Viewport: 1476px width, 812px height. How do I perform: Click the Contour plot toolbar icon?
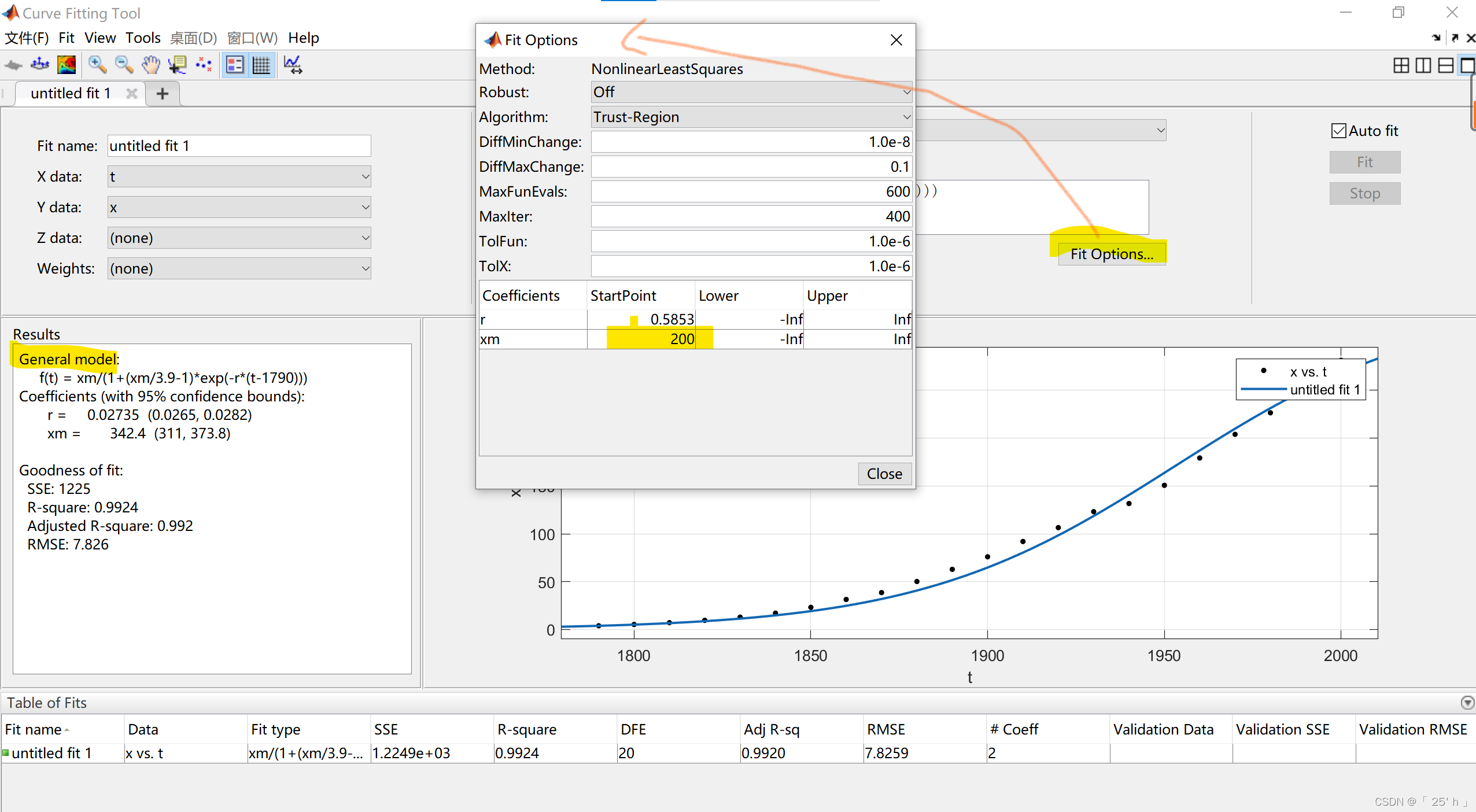tap(67, 65)
